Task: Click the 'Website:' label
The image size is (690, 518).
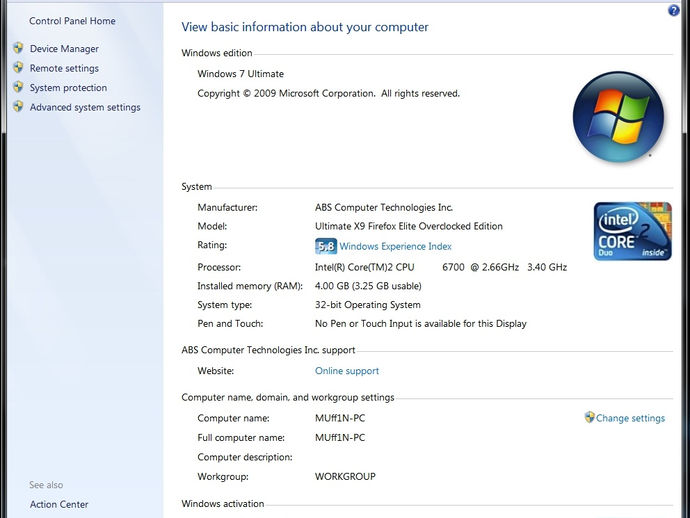Action: click(x=216, y=371)
